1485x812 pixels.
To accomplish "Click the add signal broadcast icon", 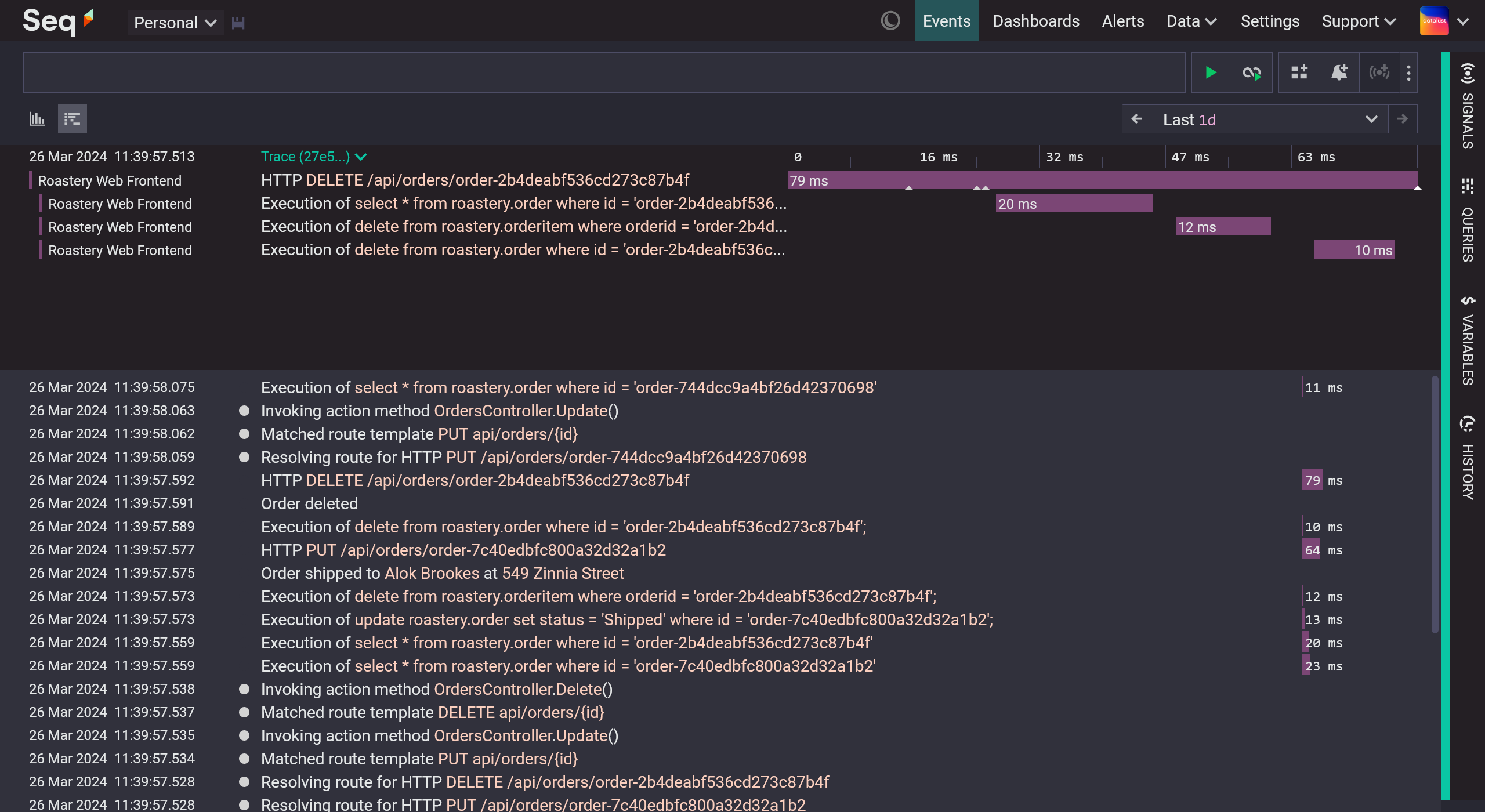I will (1379, 72).
